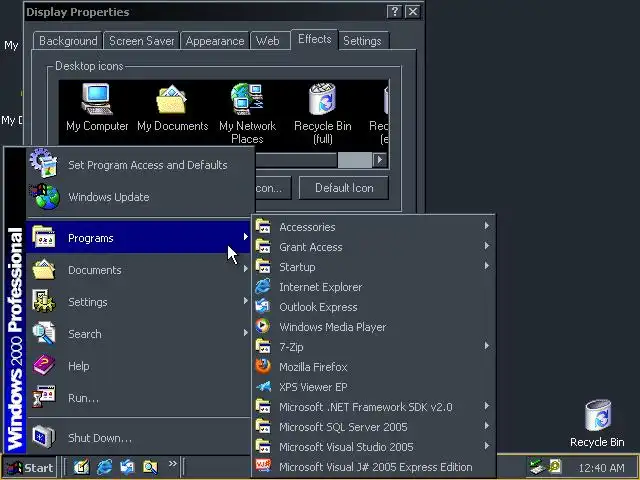Click the Help book icon
The width and height of the screenshot is (640, 480).
44,365
